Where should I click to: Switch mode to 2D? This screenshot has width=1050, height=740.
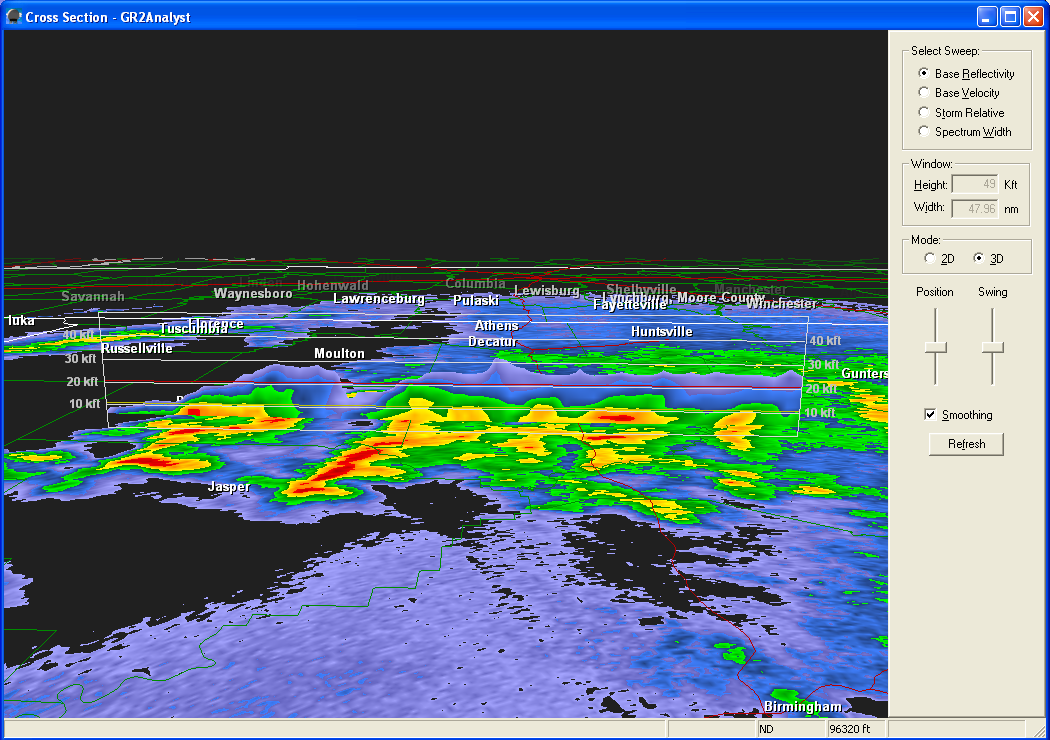tap(930, 258)
